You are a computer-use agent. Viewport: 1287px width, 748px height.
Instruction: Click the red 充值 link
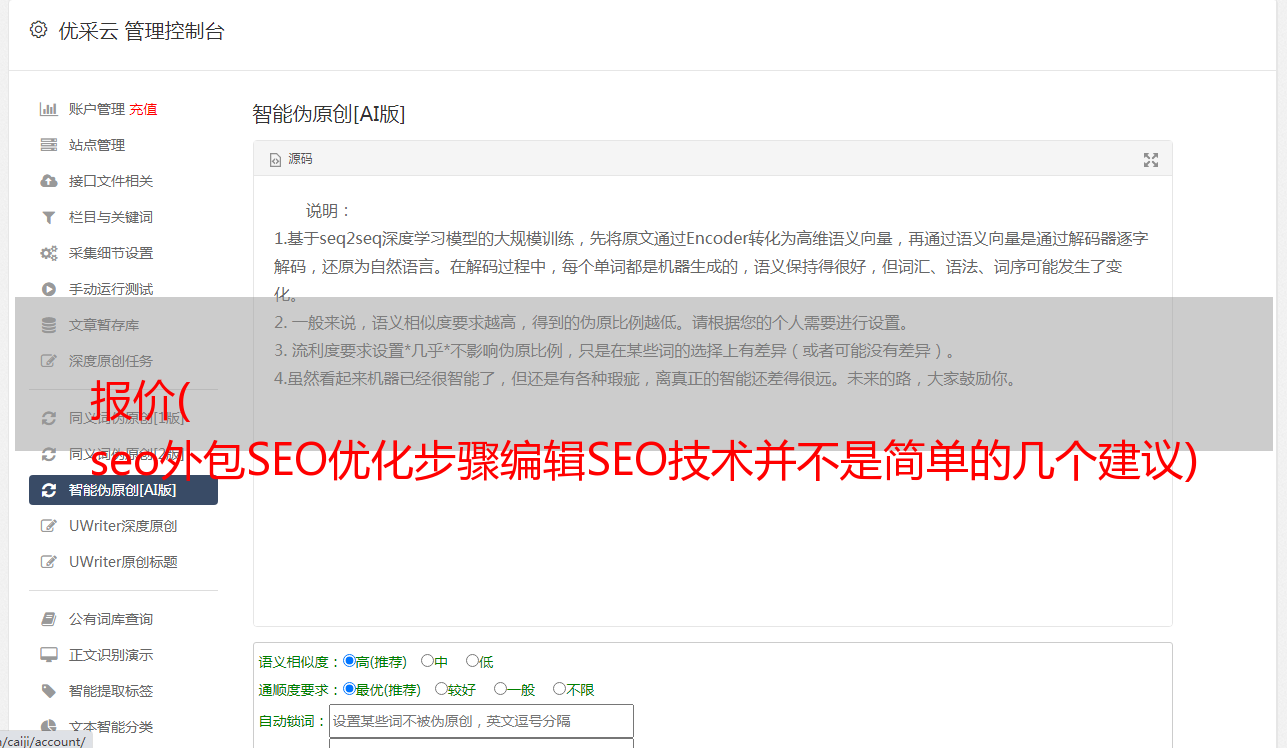click(x=143, y=109)
